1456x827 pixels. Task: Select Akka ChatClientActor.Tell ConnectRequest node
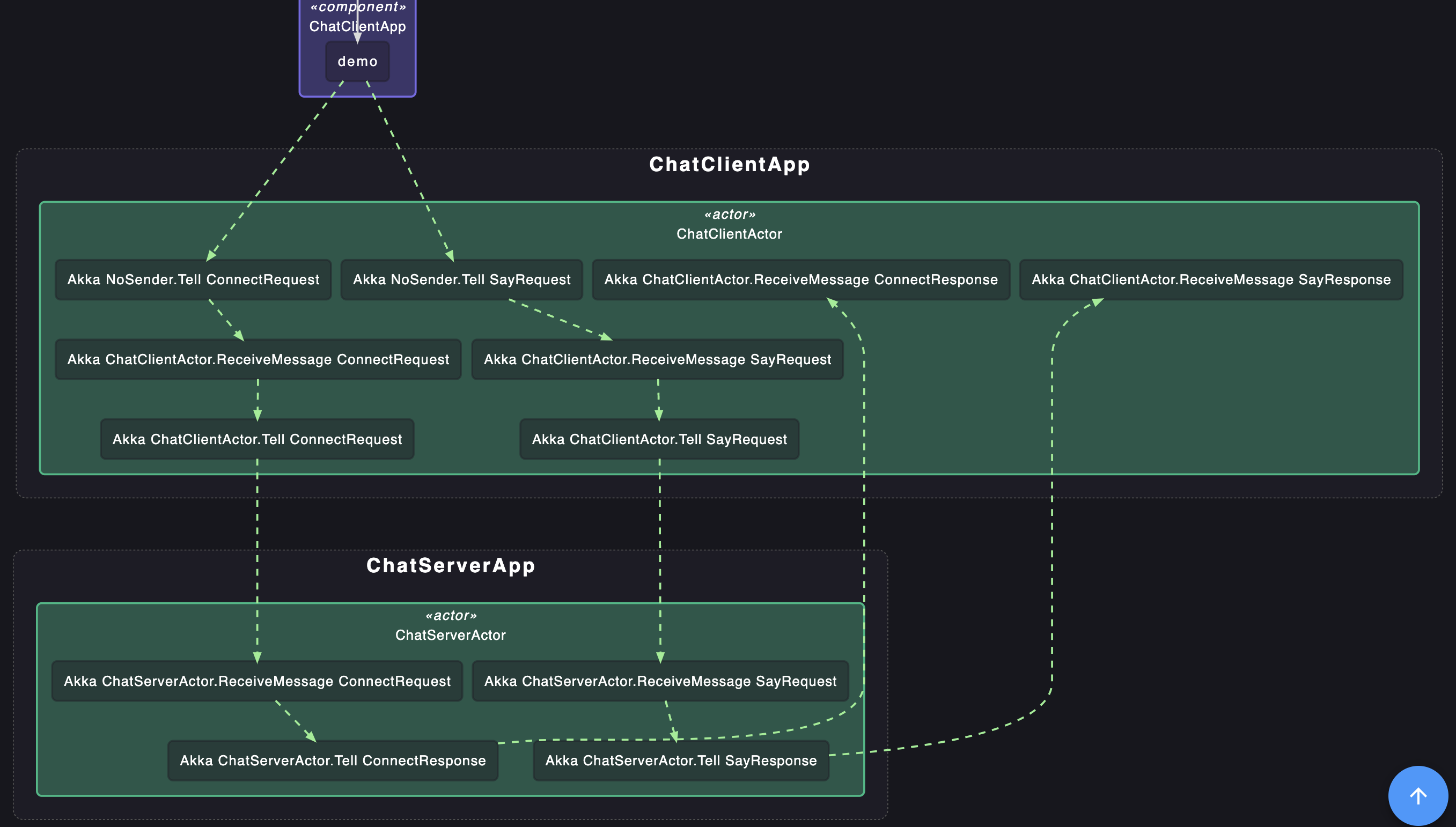click(x=257, y=439)
